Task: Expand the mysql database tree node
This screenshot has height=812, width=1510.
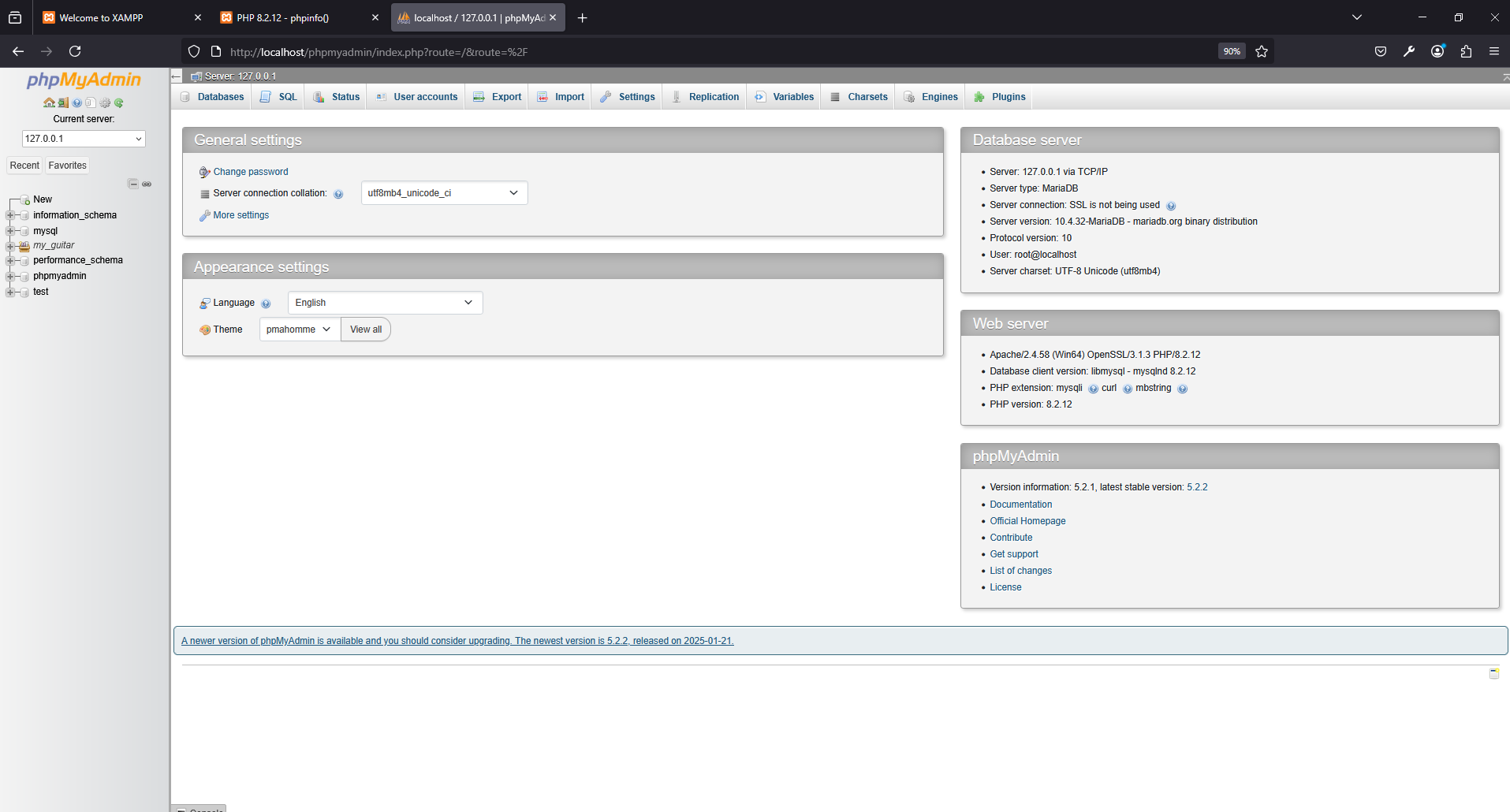Action: (x=9, y=230)
